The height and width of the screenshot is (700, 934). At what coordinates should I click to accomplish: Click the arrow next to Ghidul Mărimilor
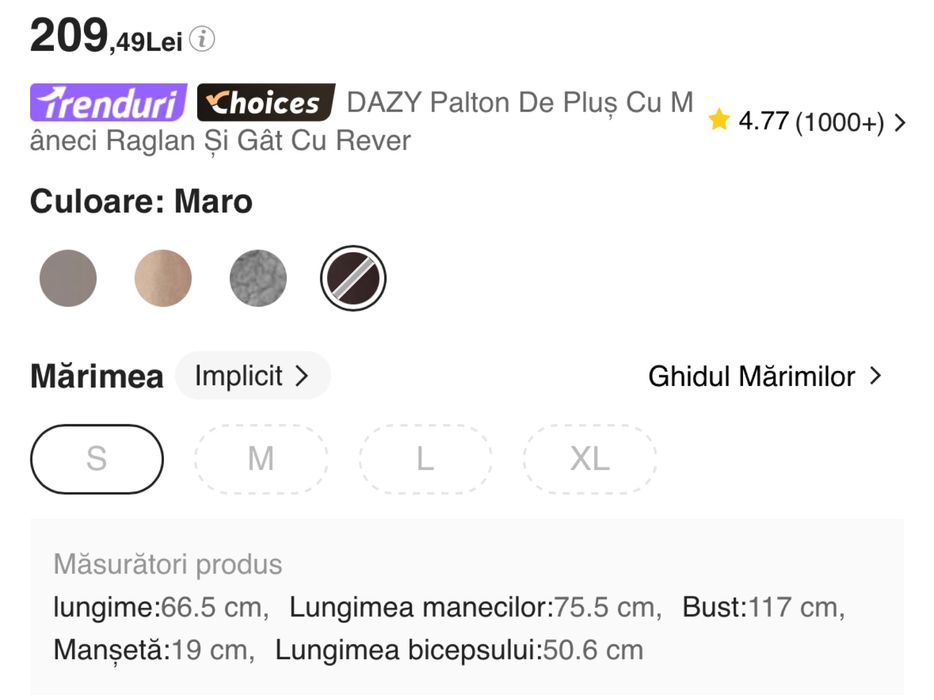876,376
